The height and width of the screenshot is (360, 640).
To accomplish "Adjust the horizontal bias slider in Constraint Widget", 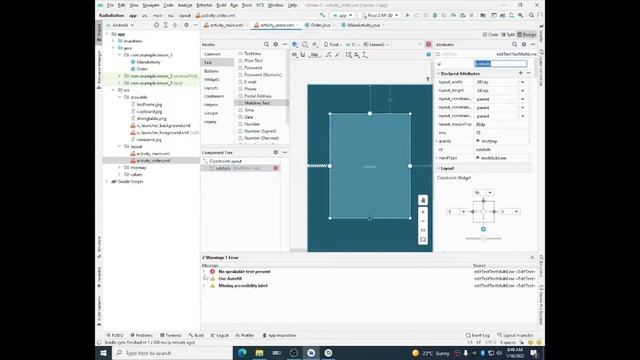I will (483, 238).
